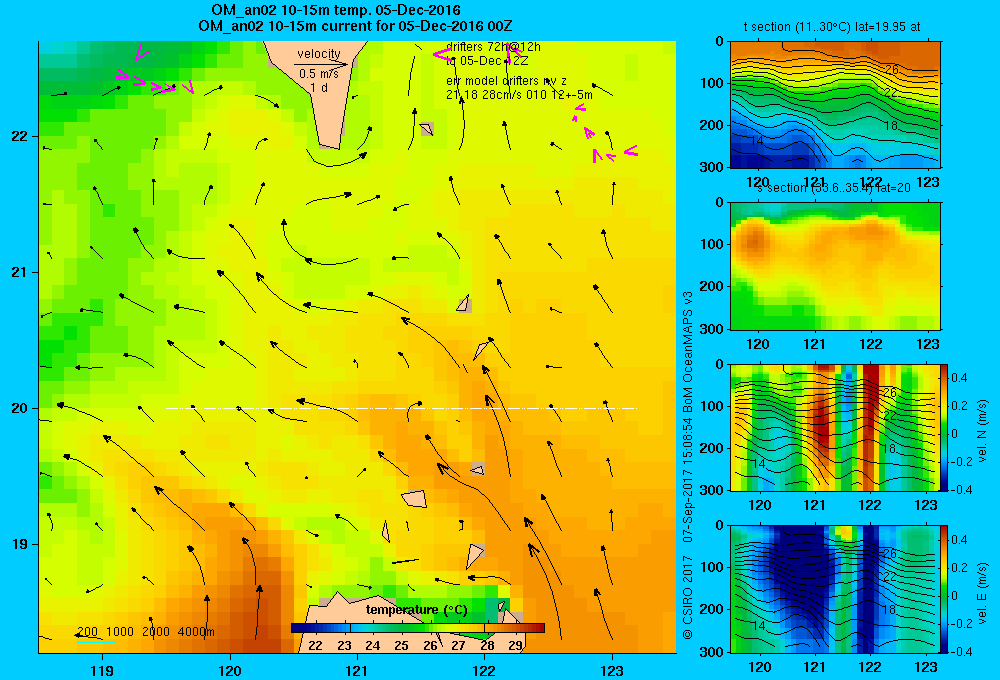
Task: Click the 't section (11..30°C) lat=19.95' title
Action: point(832,27)
